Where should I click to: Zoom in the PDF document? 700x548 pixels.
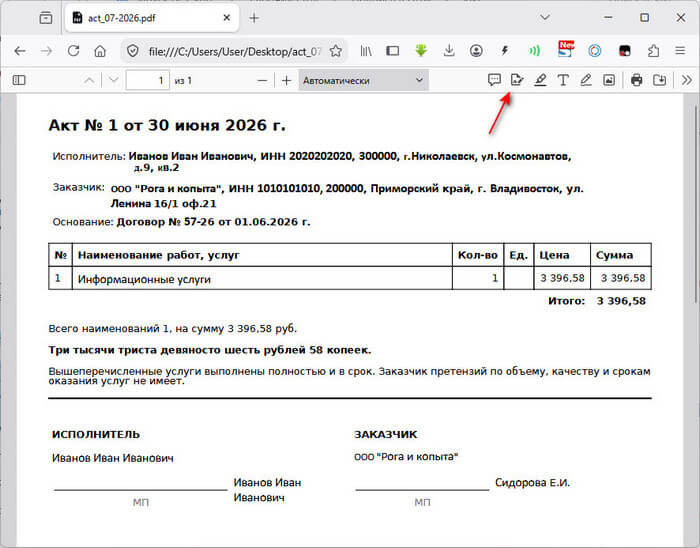287,81
